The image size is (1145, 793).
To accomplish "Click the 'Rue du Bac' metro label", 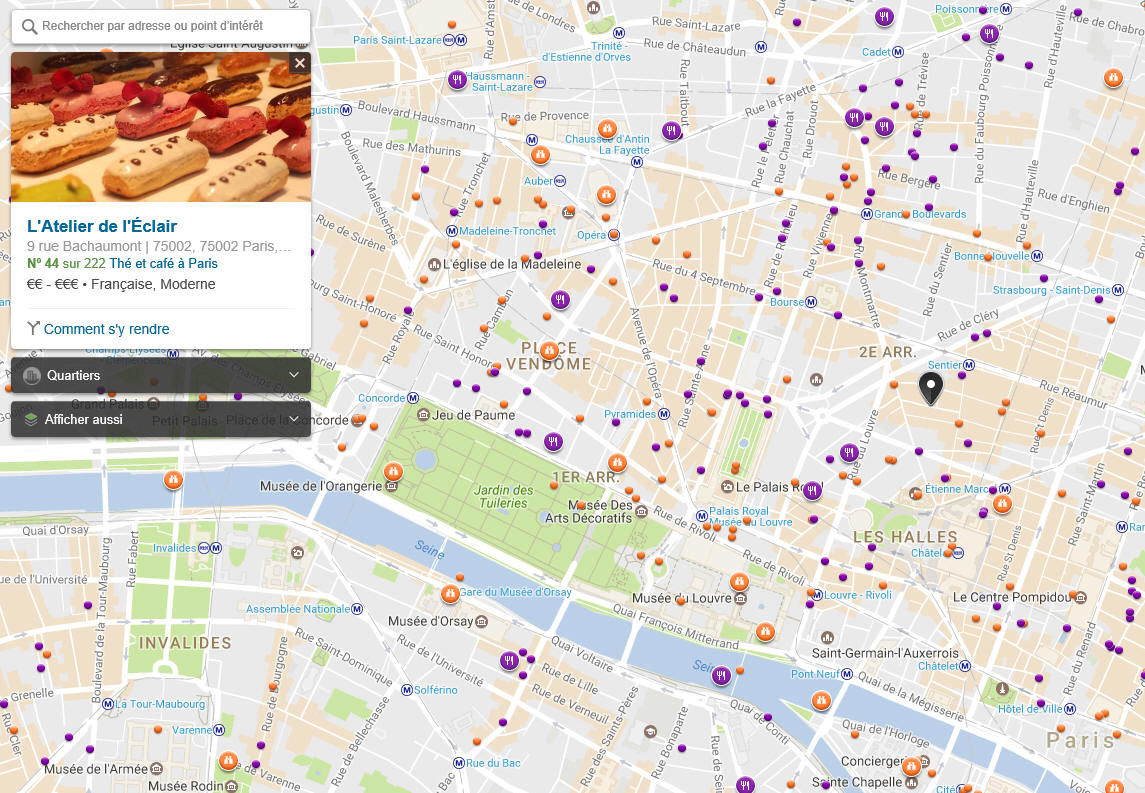I will point(494,763).
